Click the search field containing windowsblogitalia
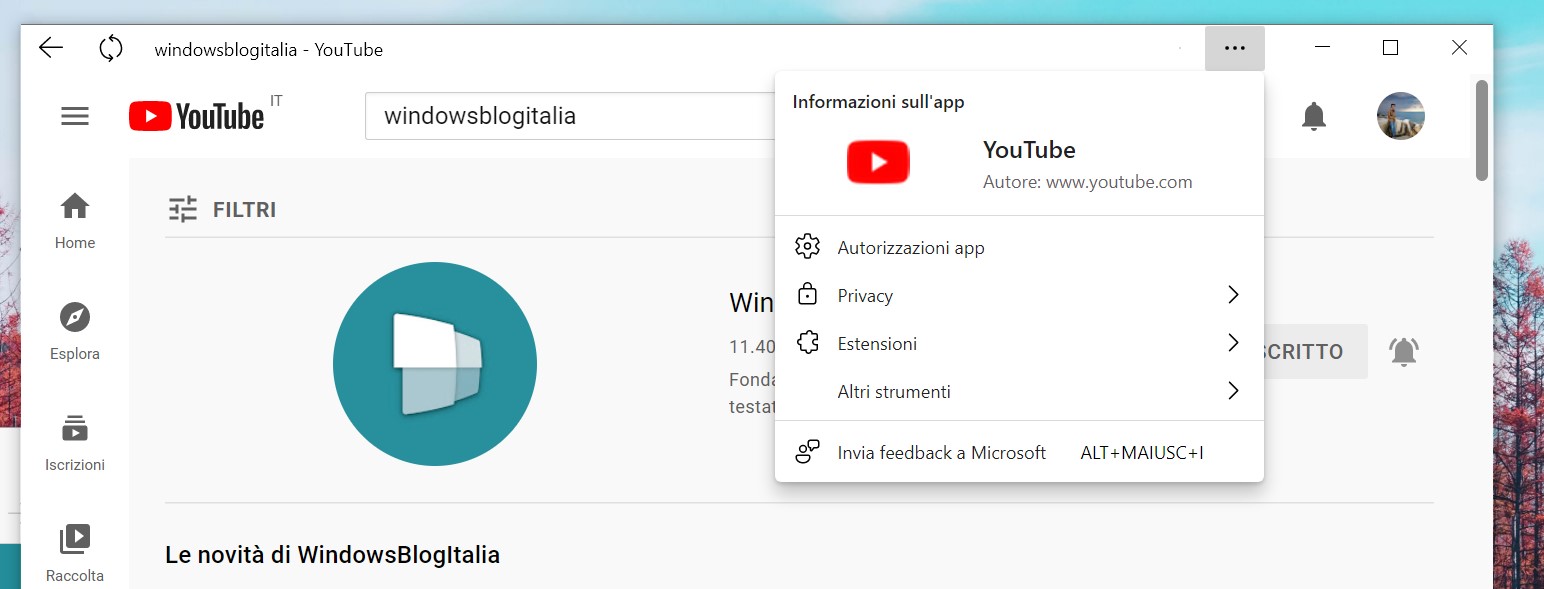 572,116
